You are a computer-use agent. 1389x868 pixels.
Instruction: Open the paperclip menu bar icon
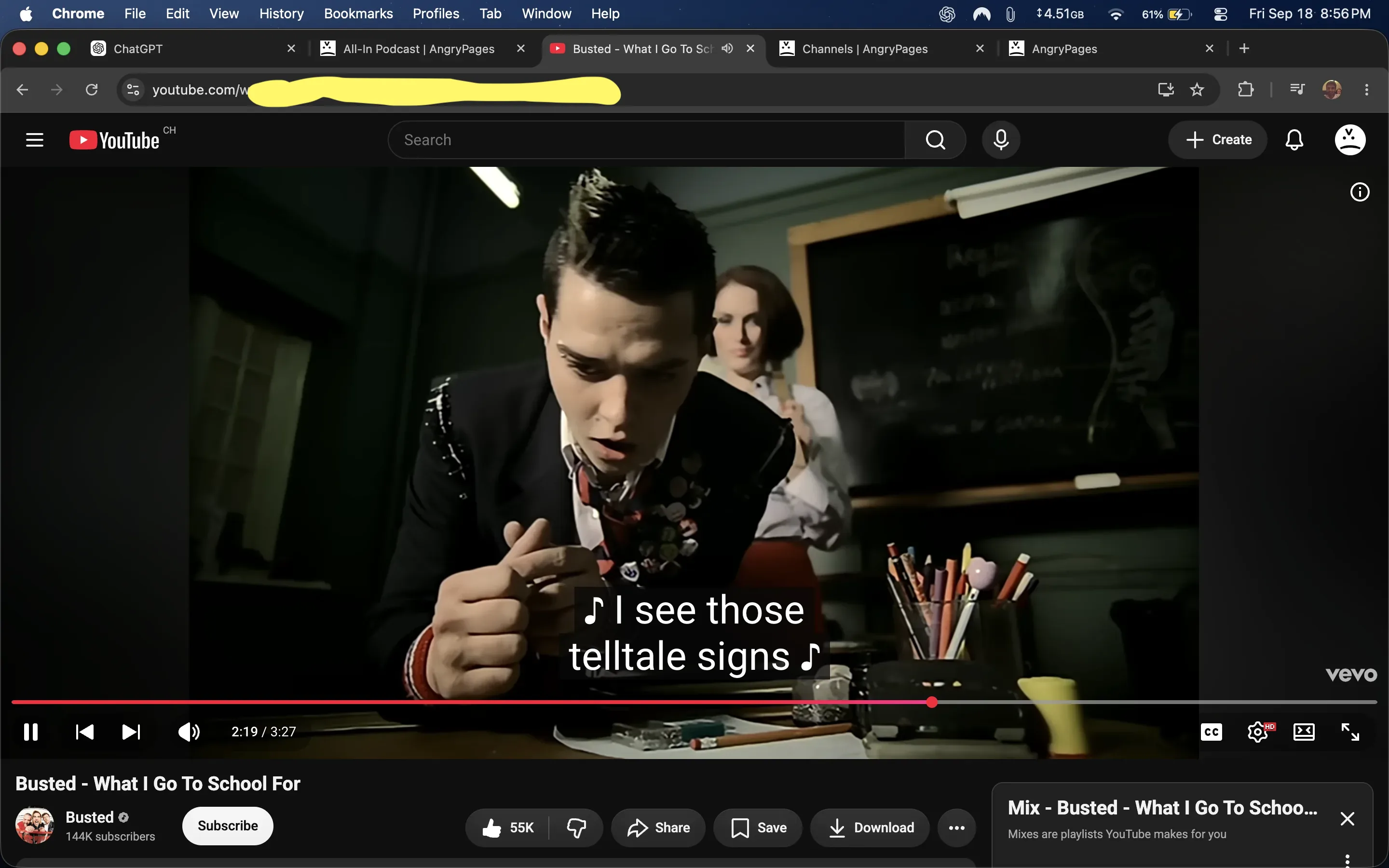(1011, 14)
